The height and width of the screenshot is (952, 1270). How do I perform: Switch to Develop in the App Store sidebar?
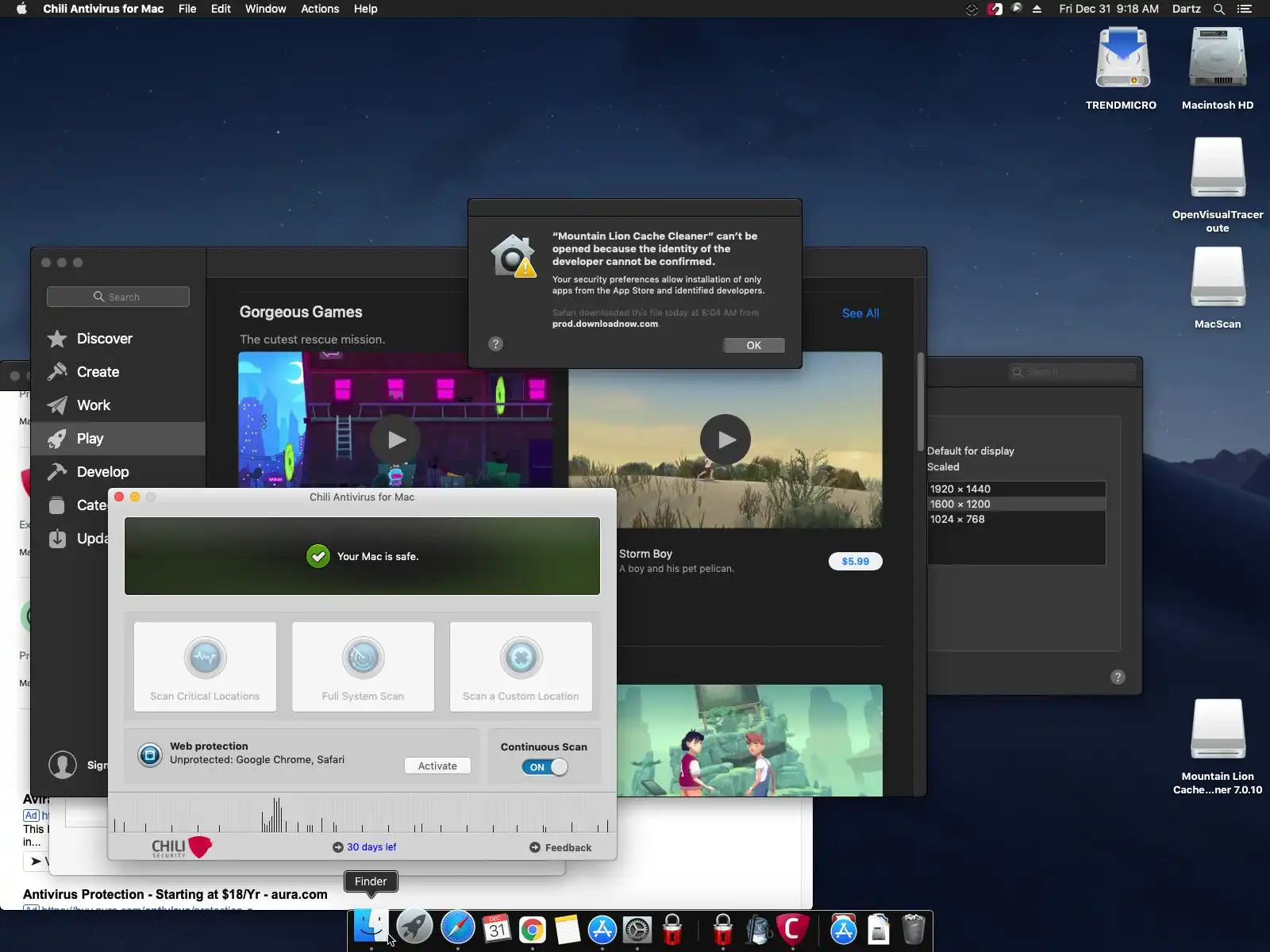pos(118,472)
